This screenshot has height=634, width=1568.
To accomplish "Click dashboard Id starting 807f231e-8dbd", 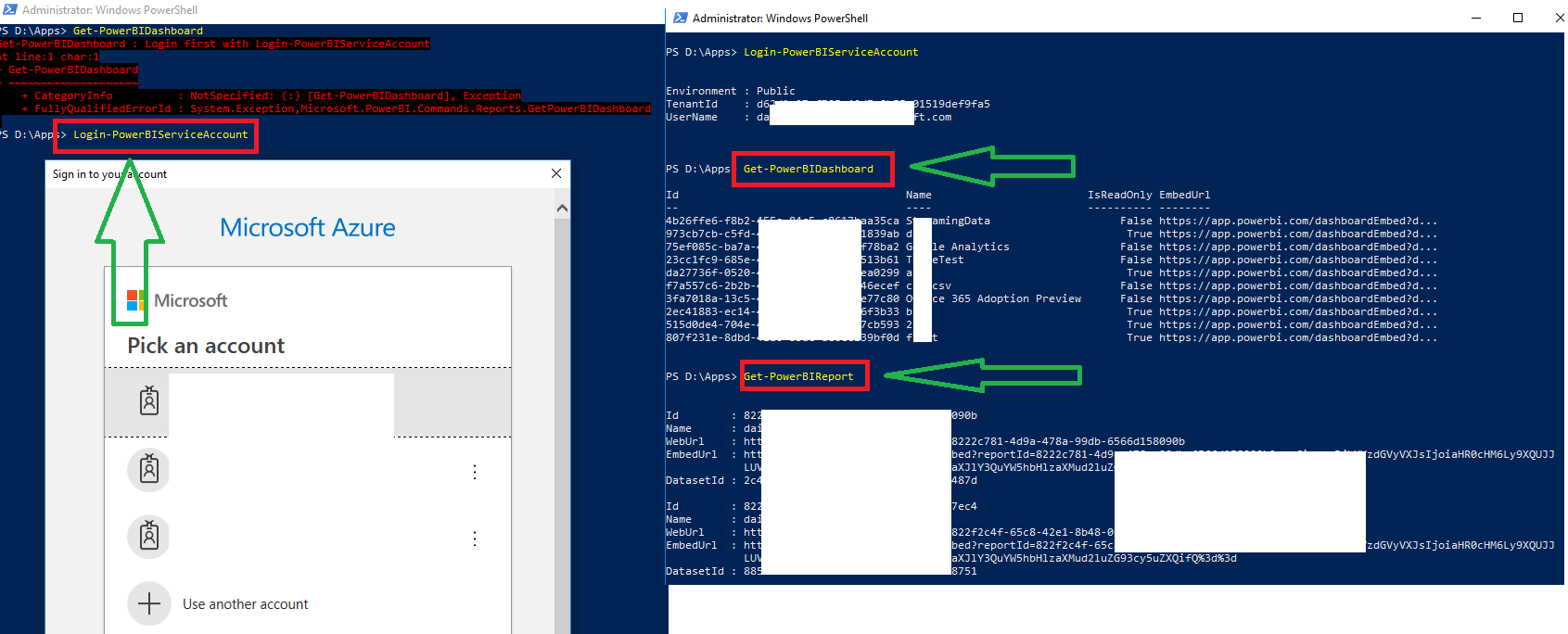I will [x=783, y=337].
